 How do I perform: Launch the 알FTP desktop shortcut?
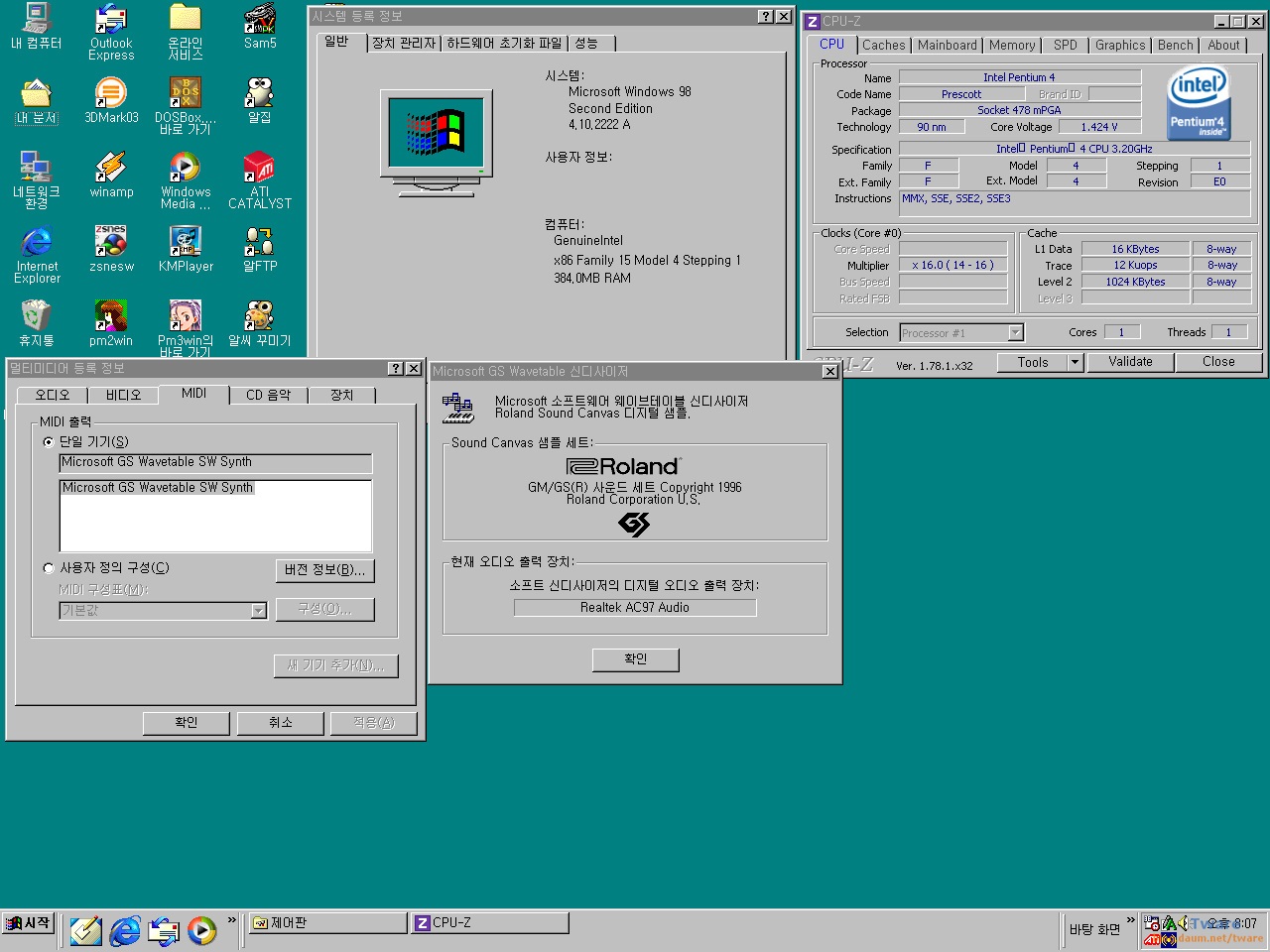click(x=260, y=250)
